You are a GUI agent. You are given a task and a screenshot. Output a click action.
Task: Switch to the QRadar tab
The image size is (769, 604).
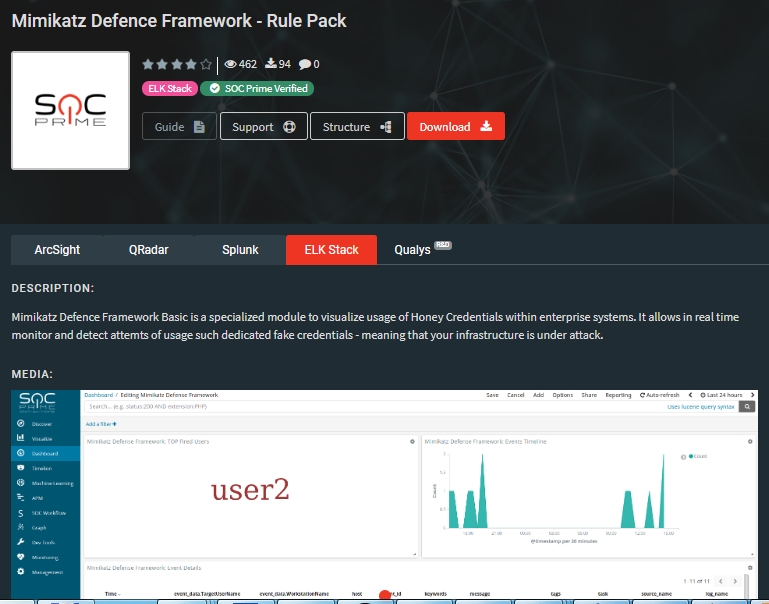coord(149,250)
